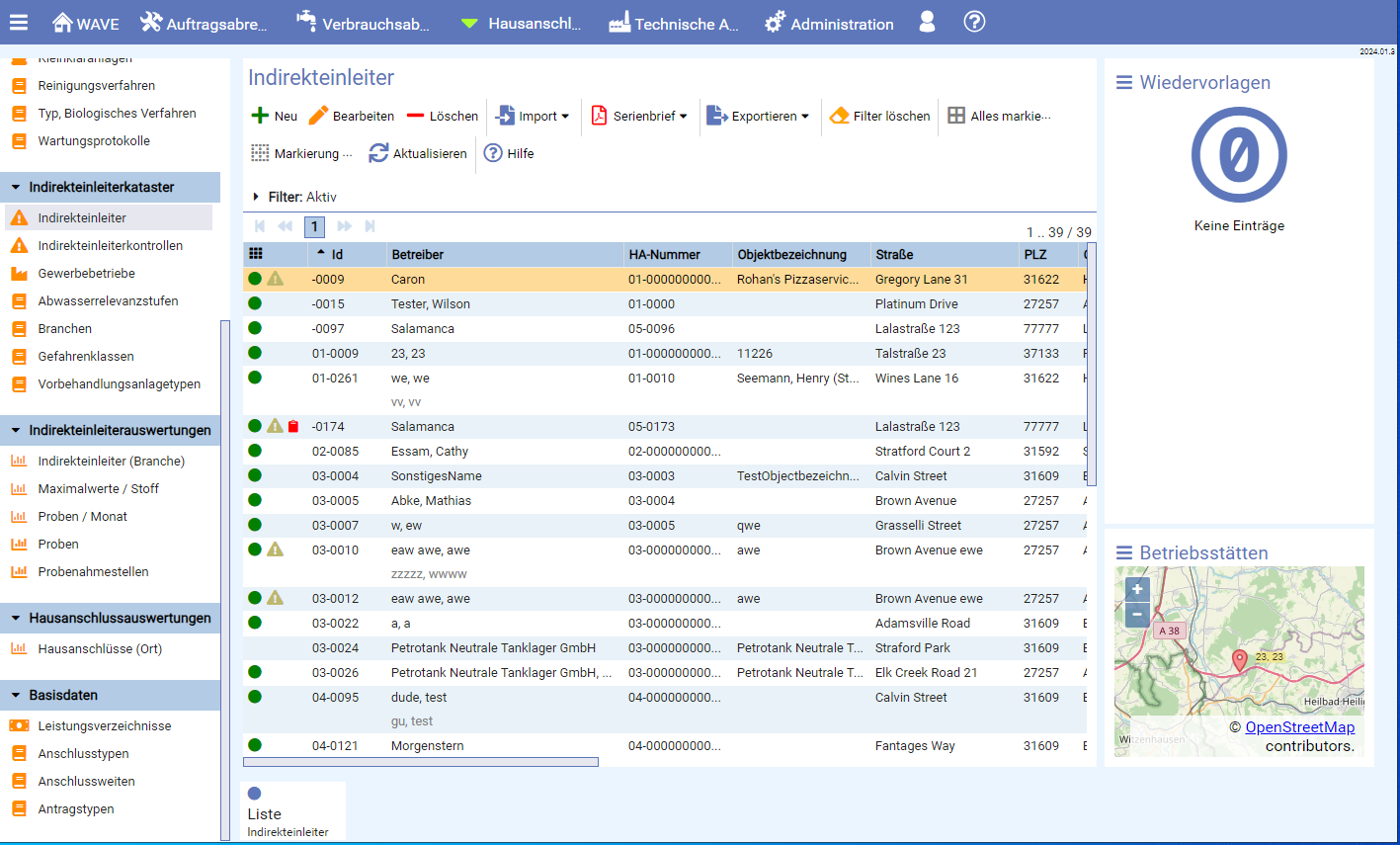1400x845 pixels.
Task: Open Wartungsprotokolle in sidebar
Action: tap(94, 140)
